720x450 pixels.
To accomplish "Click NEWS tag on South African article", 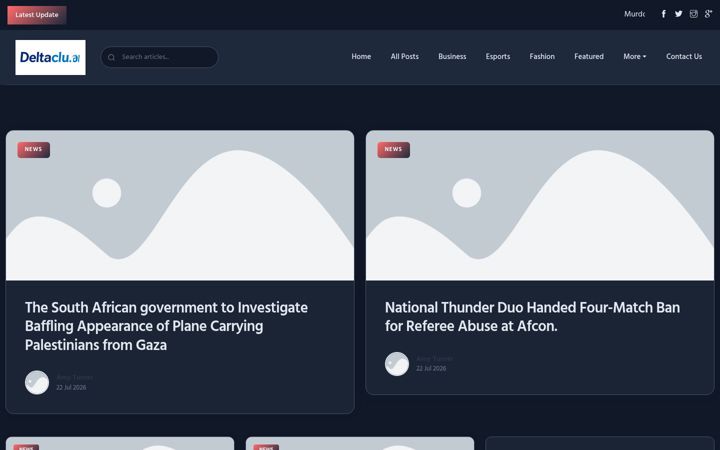I will click(x=34, y=150).
